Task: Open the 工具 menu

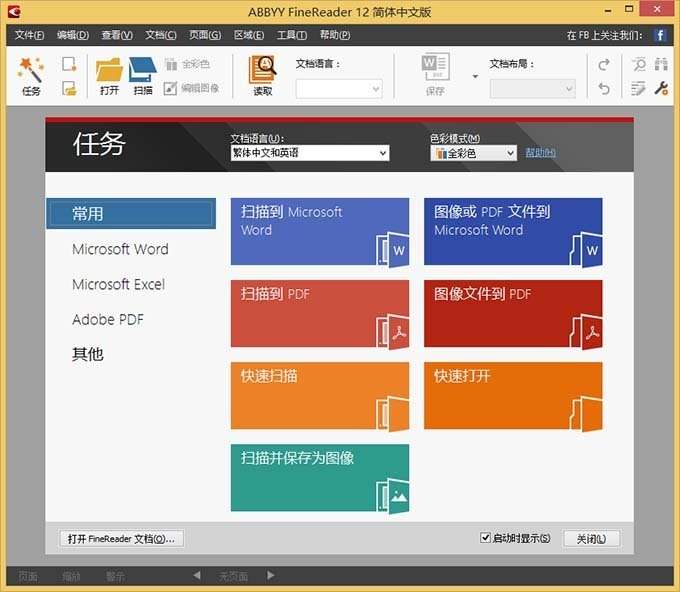Action: 291,35
